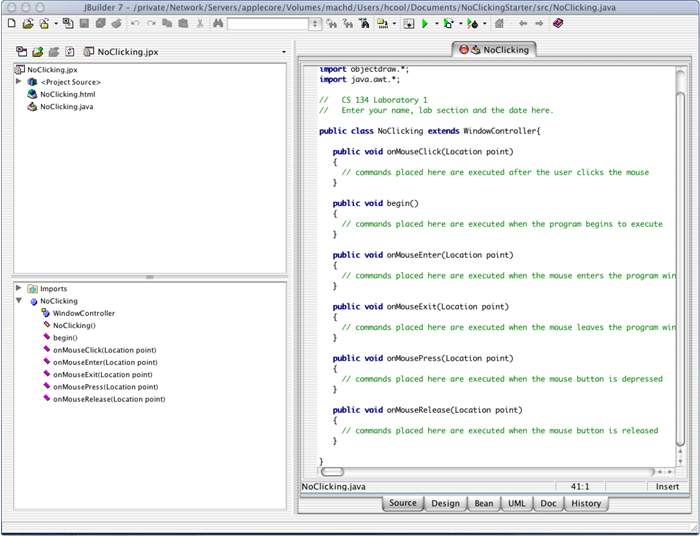Click the New file icon in toolbar

[11, 23]
